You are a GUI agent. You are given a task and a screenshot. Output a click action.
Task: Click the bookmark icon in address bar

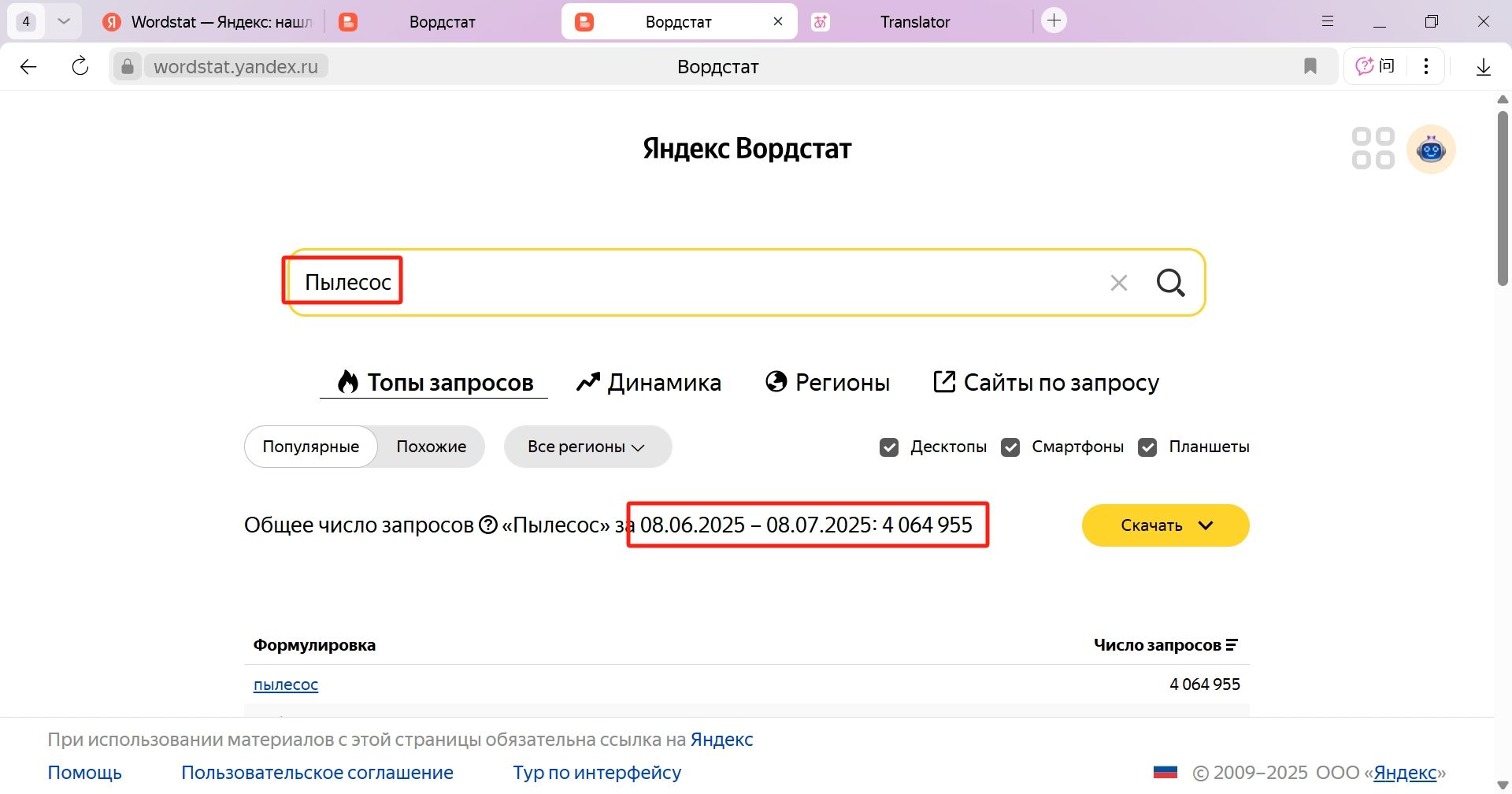(1310, 66)
